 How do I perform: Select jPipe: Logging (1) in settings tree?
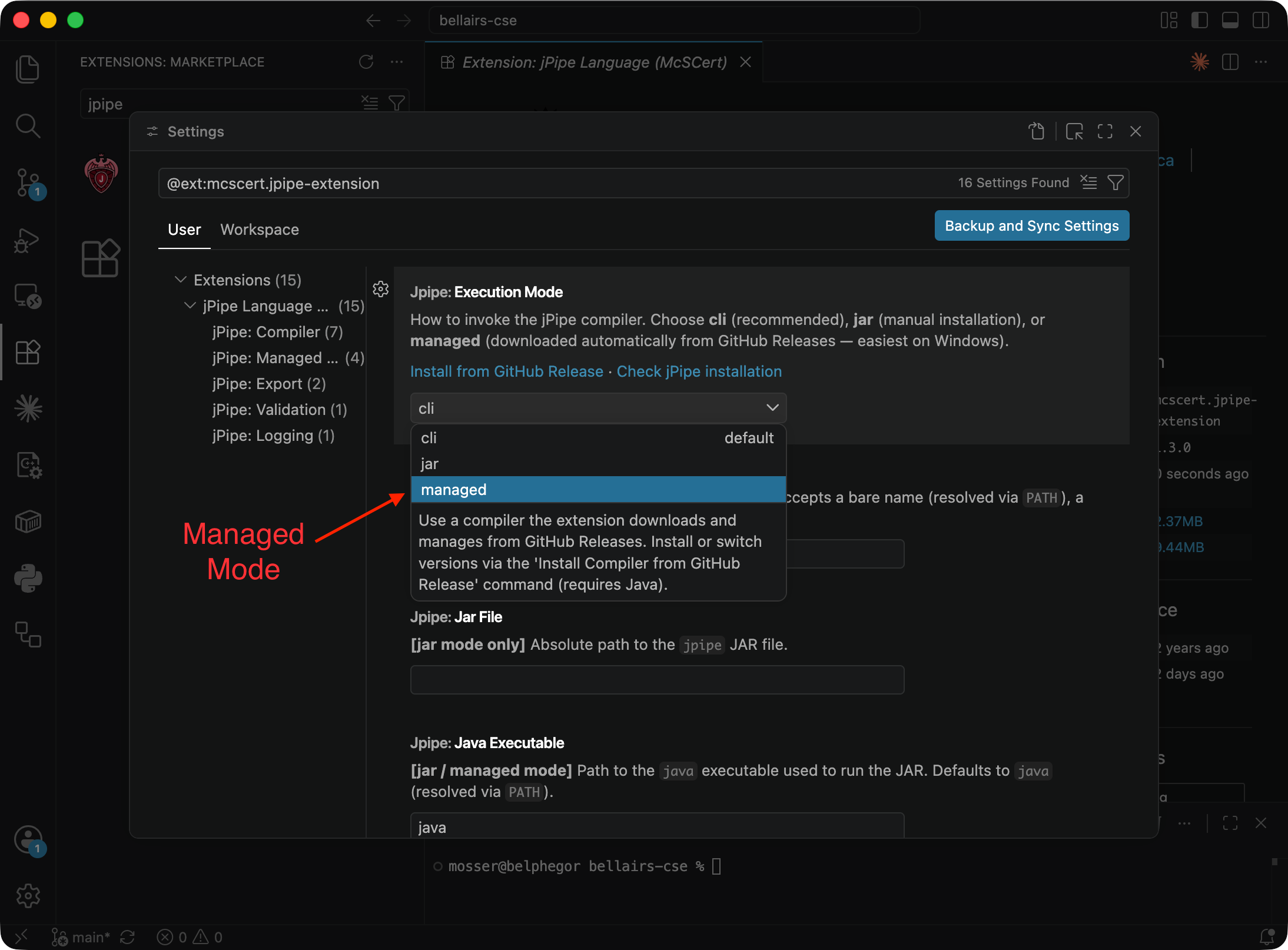coord(273,436)
